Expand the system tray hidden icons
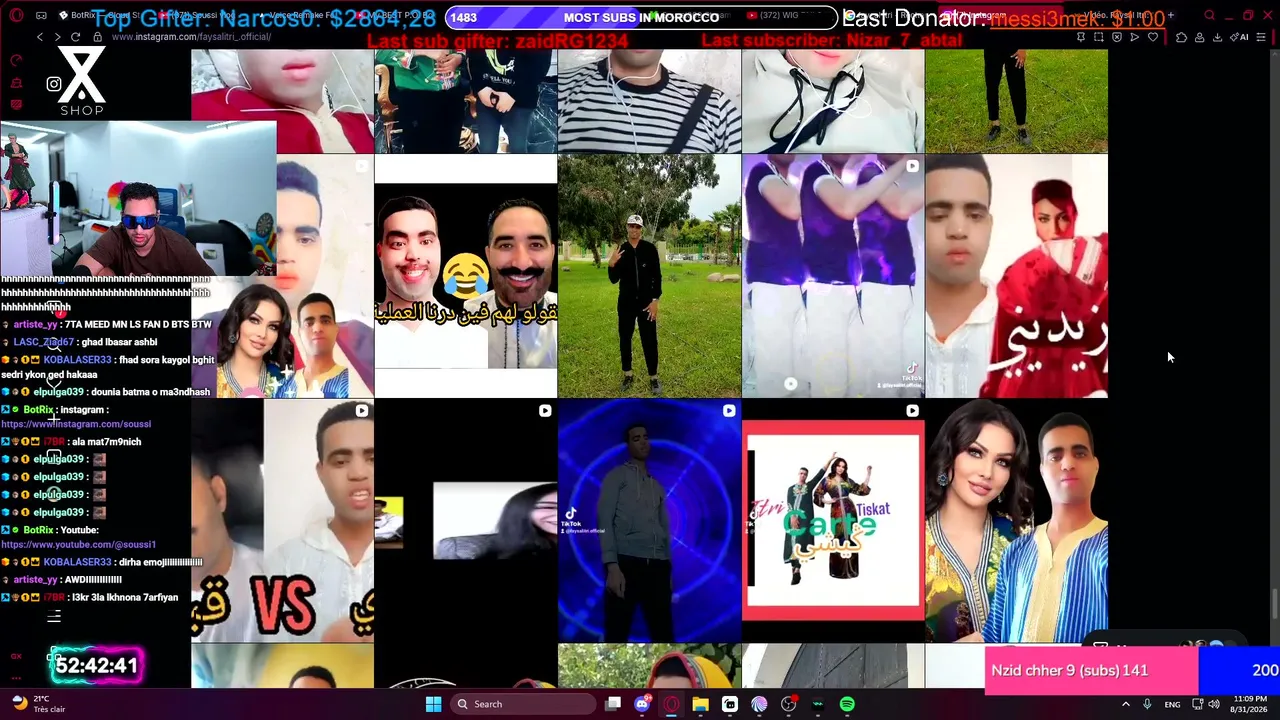 point(1126,704)
